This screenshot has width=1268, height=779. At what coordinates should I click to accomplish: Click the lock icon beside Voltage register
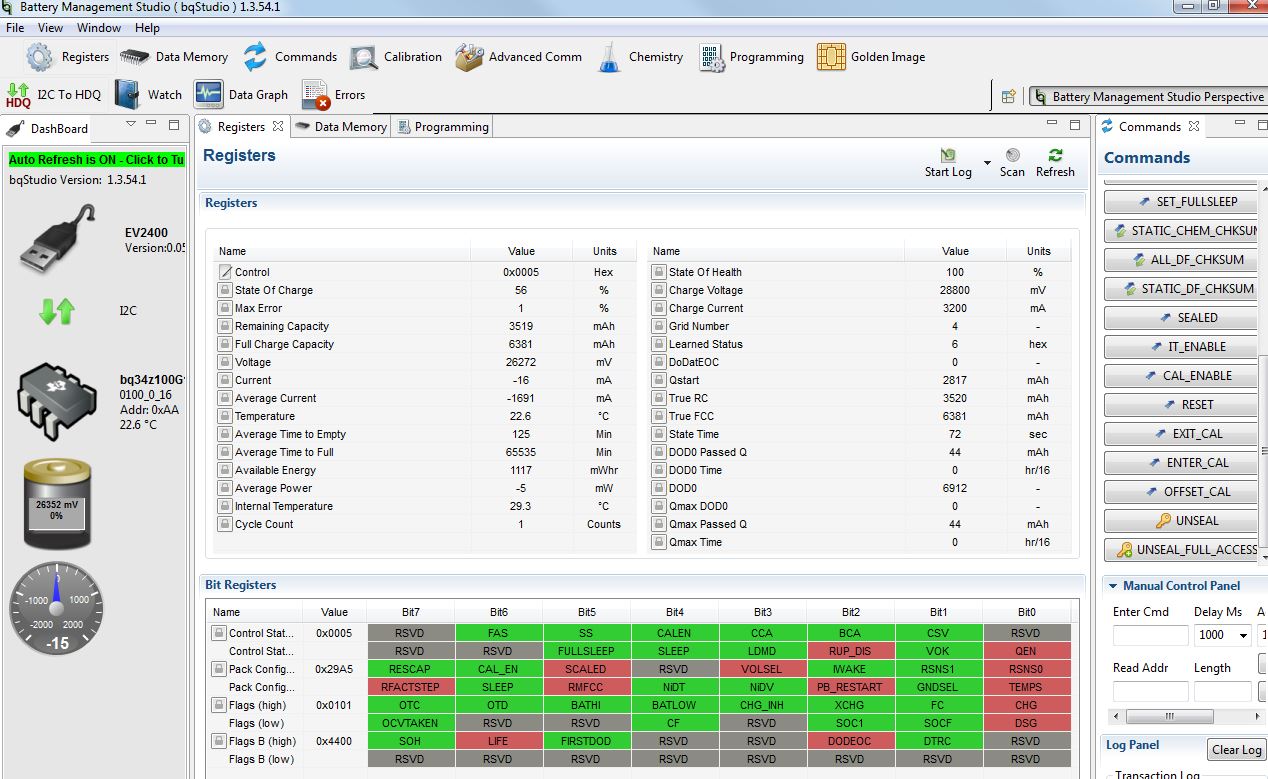(225, 362)
